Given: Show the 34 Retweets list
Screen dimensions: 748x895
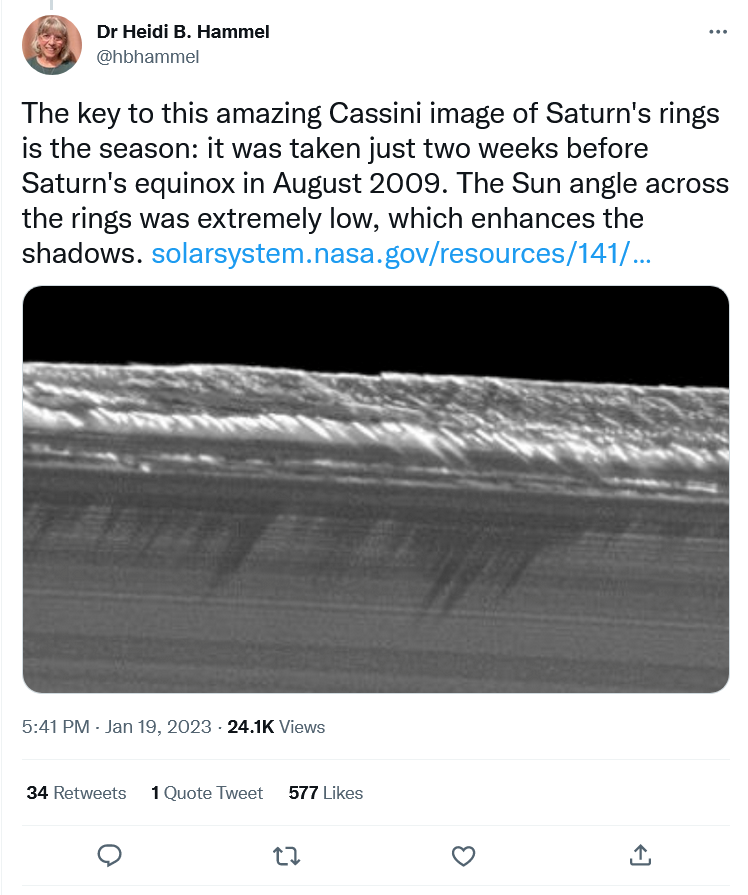Looking at the screenshot, I should coord(76,793).
